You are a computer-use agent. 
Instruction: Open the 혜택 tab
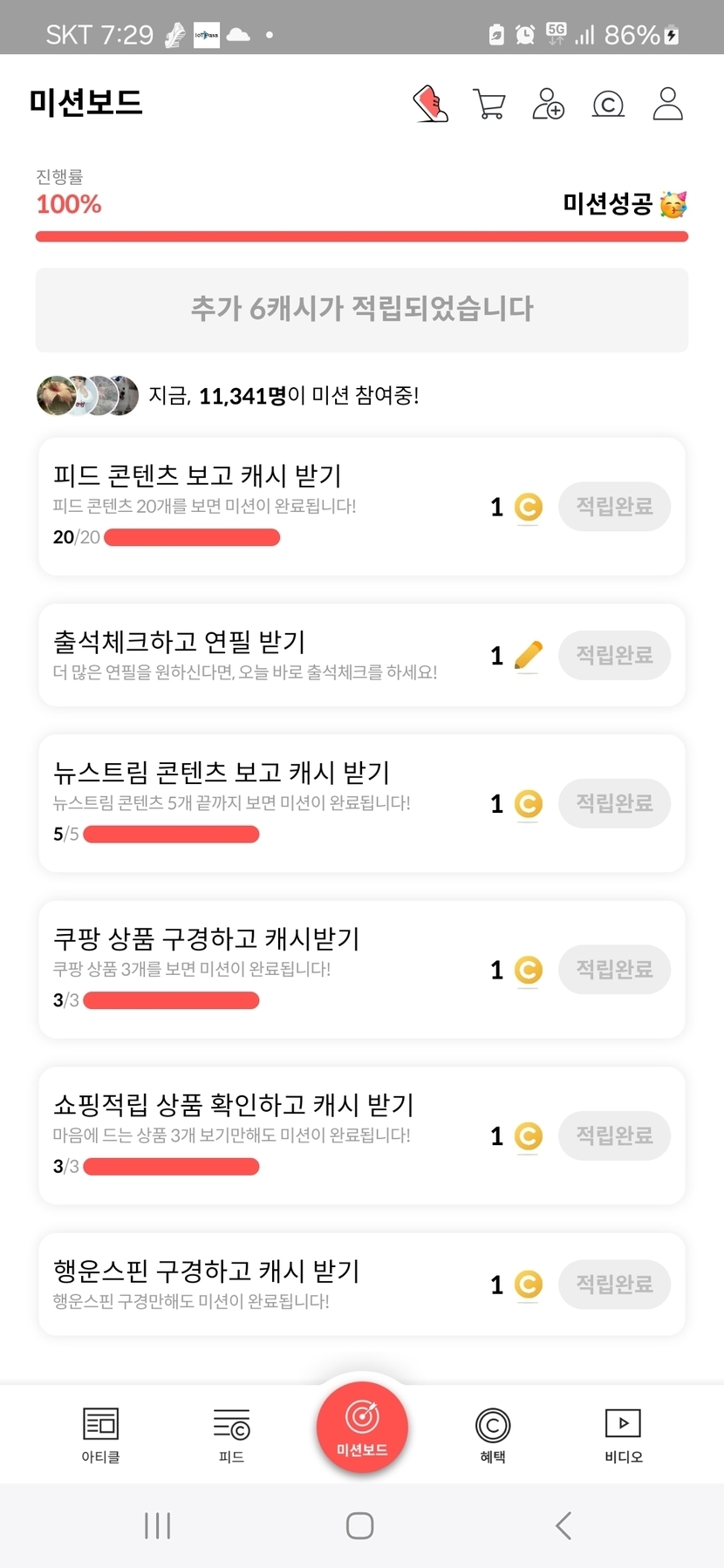493,1435
